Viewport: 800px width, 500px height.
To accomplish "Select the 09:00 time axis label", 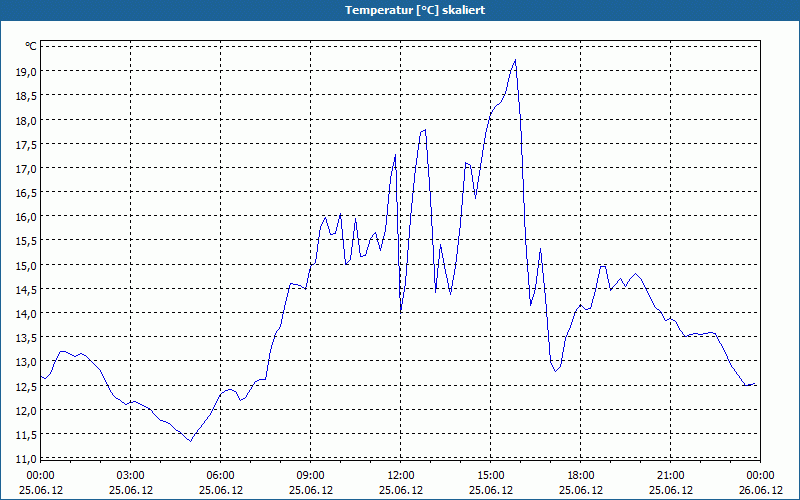I will (x=311, y=476).
